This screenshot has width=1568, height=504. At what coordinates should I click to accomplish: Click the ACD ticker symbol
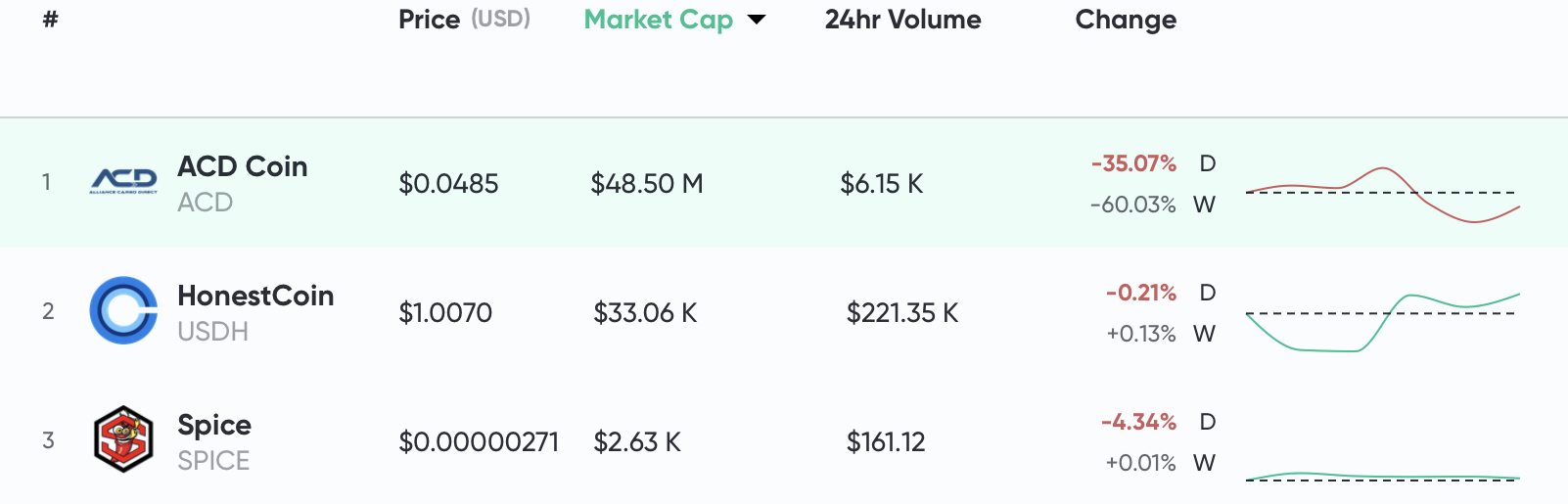click(x=206, y=203)
